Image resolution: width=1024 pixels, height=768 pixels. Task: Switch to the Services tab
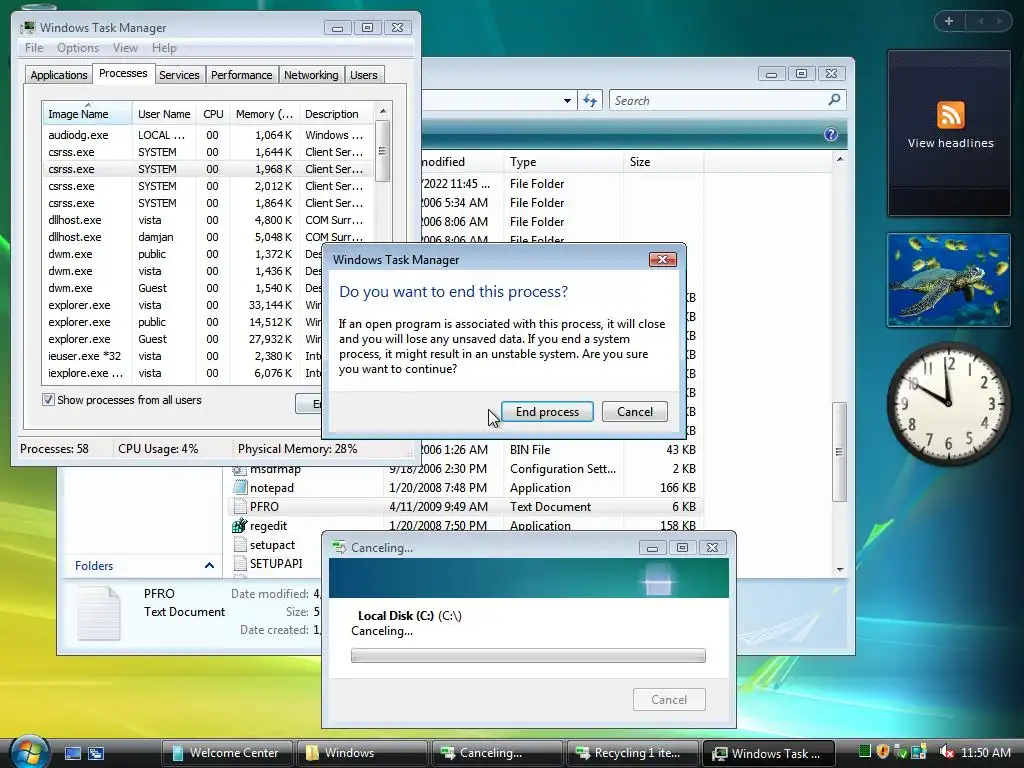click(179, 75)
